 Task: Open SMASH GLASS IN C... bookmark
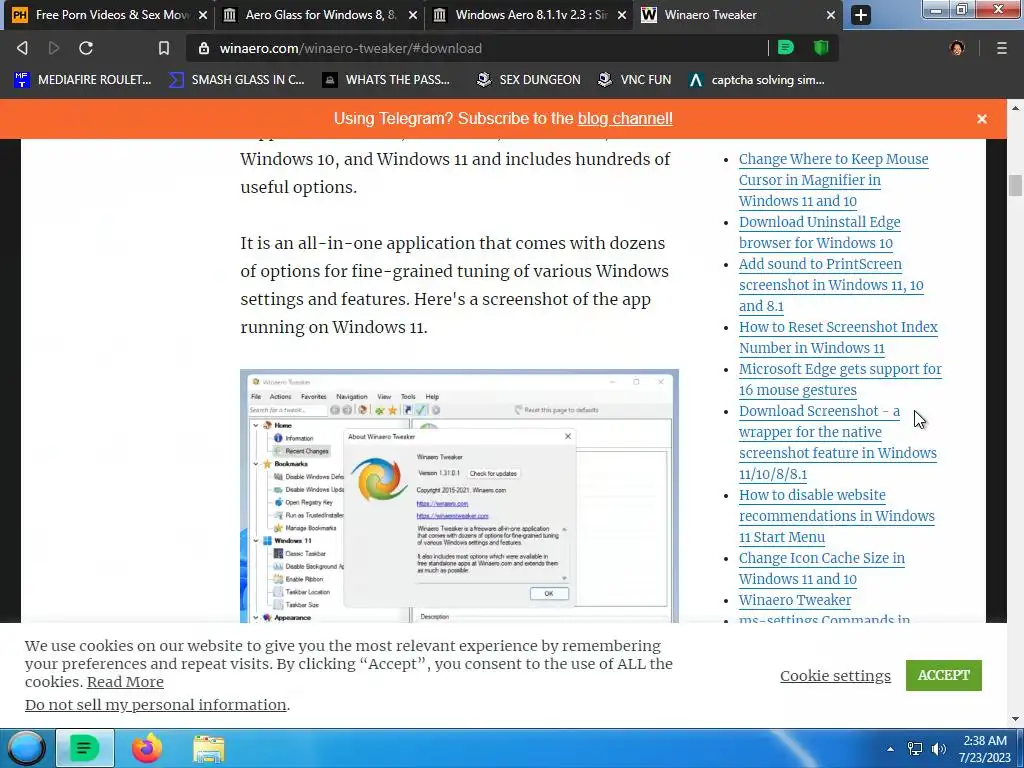pyautogui.click(x=236, y=80)
